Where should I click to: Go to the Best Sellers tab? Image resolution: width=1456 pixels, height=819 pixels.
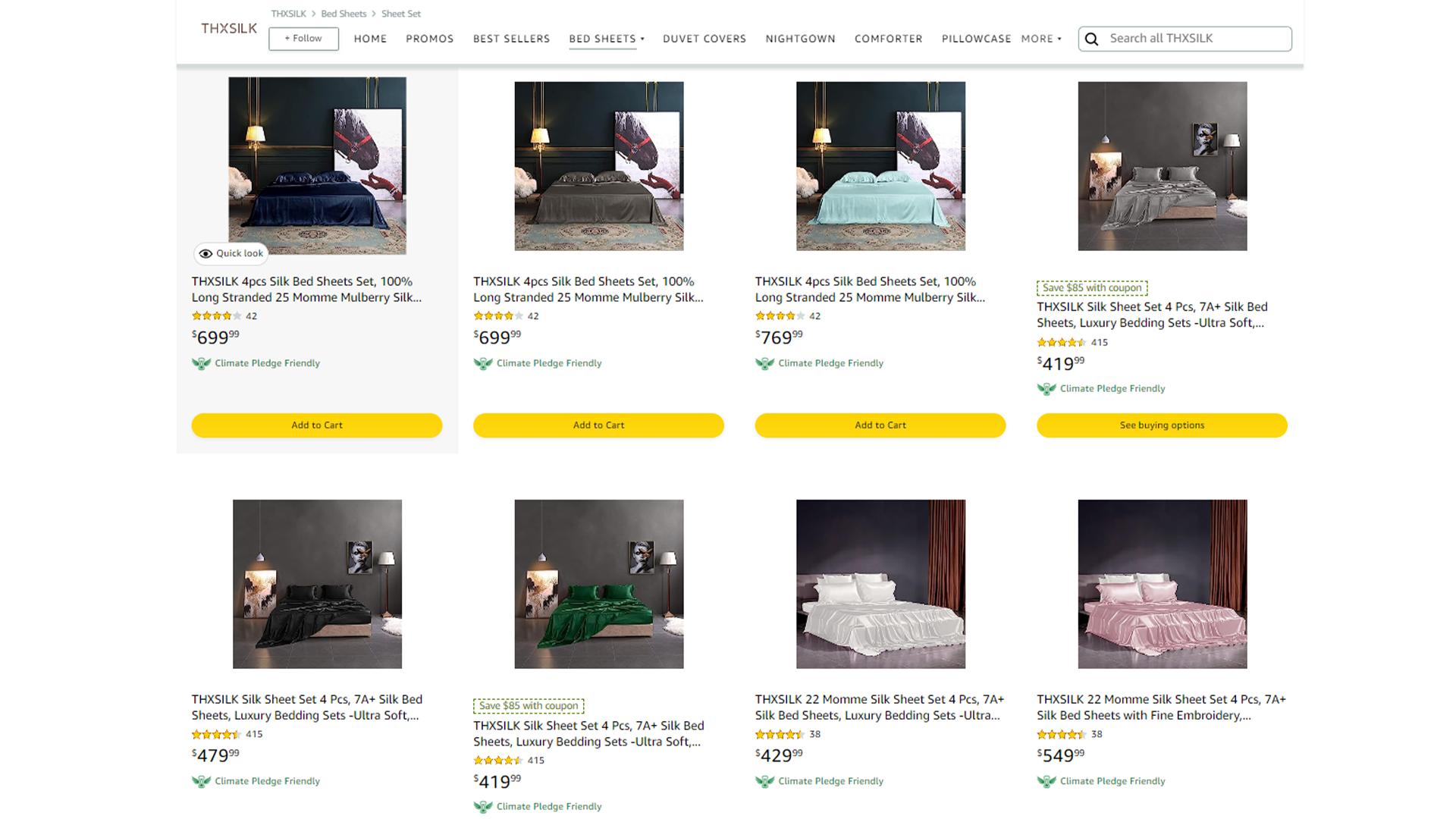[x=511, y=39]
